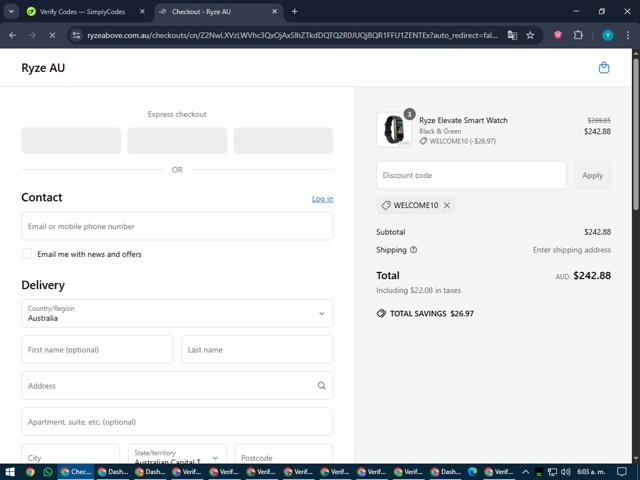Show hidden system tray icons
Image resolution: width=640 pixels, height=480 pixels.
[525, 472]
